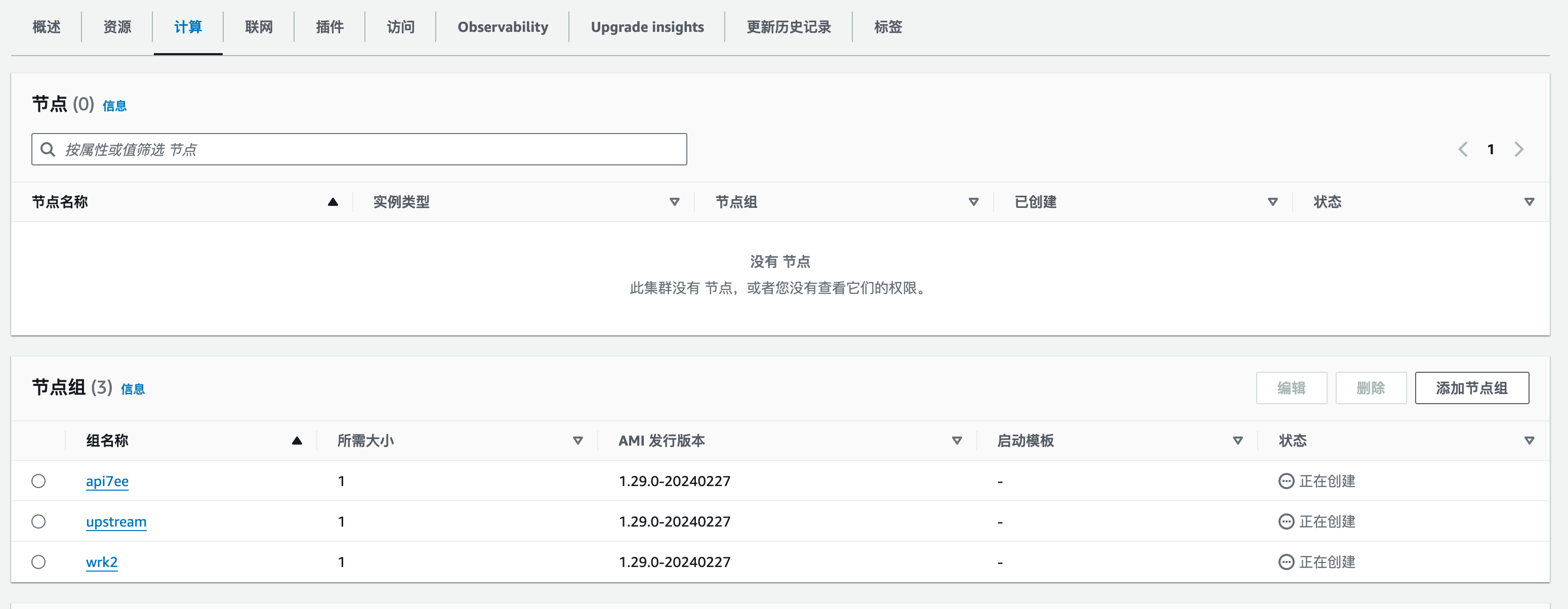This screenshot has width=1568, height=609.
Task: Sort nodes by 已创建 column arrow
Action: click(x=1272, y=202)
